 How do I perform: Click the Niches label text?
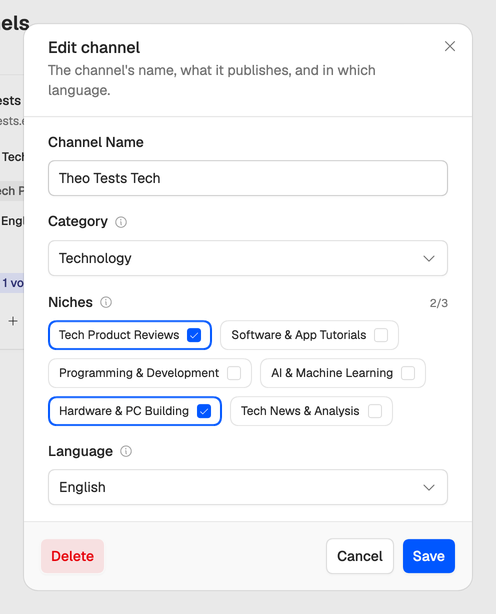click(x=70, y=302)
